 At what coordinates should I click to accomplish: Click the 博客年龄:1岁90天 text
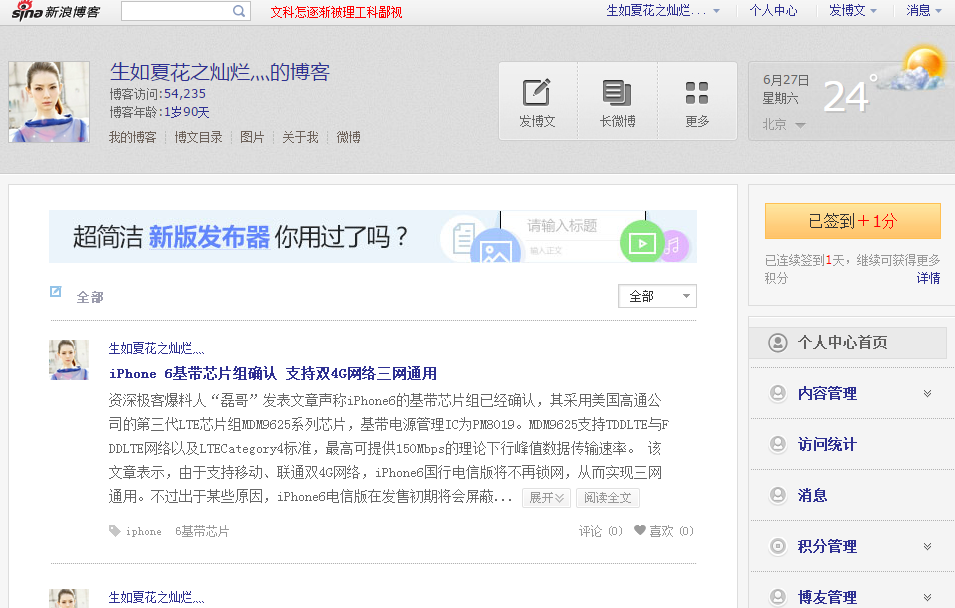point(160,112)
